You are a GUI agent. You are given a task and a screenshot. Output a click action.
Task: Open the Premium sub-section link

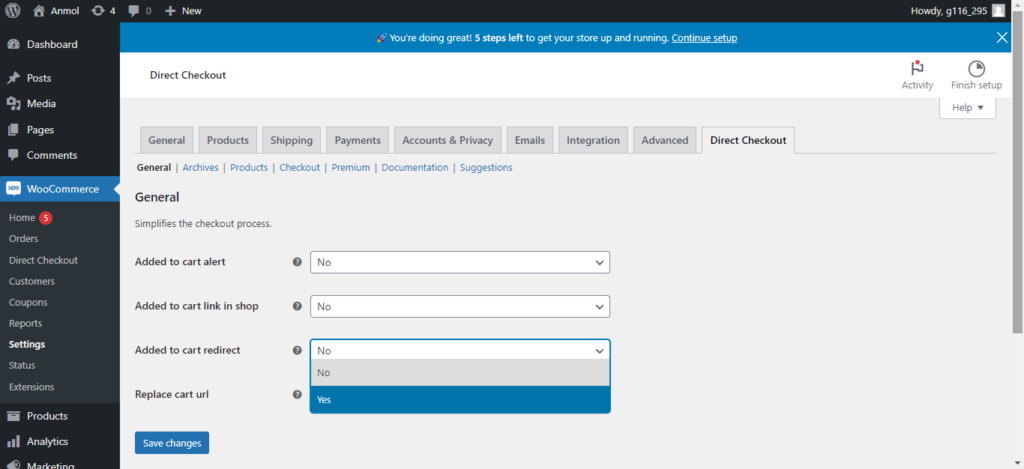point(351,167)
